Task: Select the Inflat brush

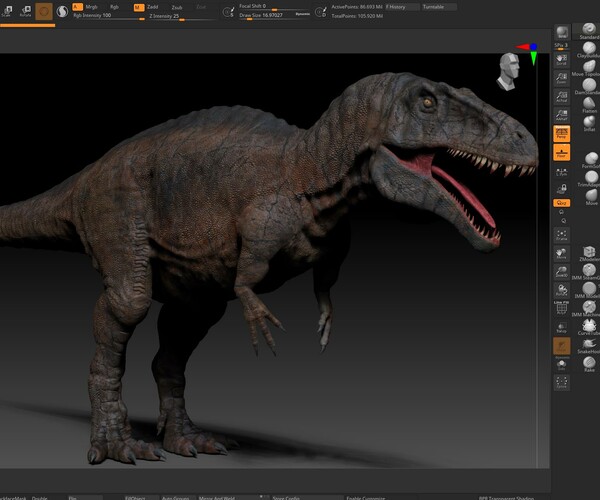Action: click(x=589, y=124)
